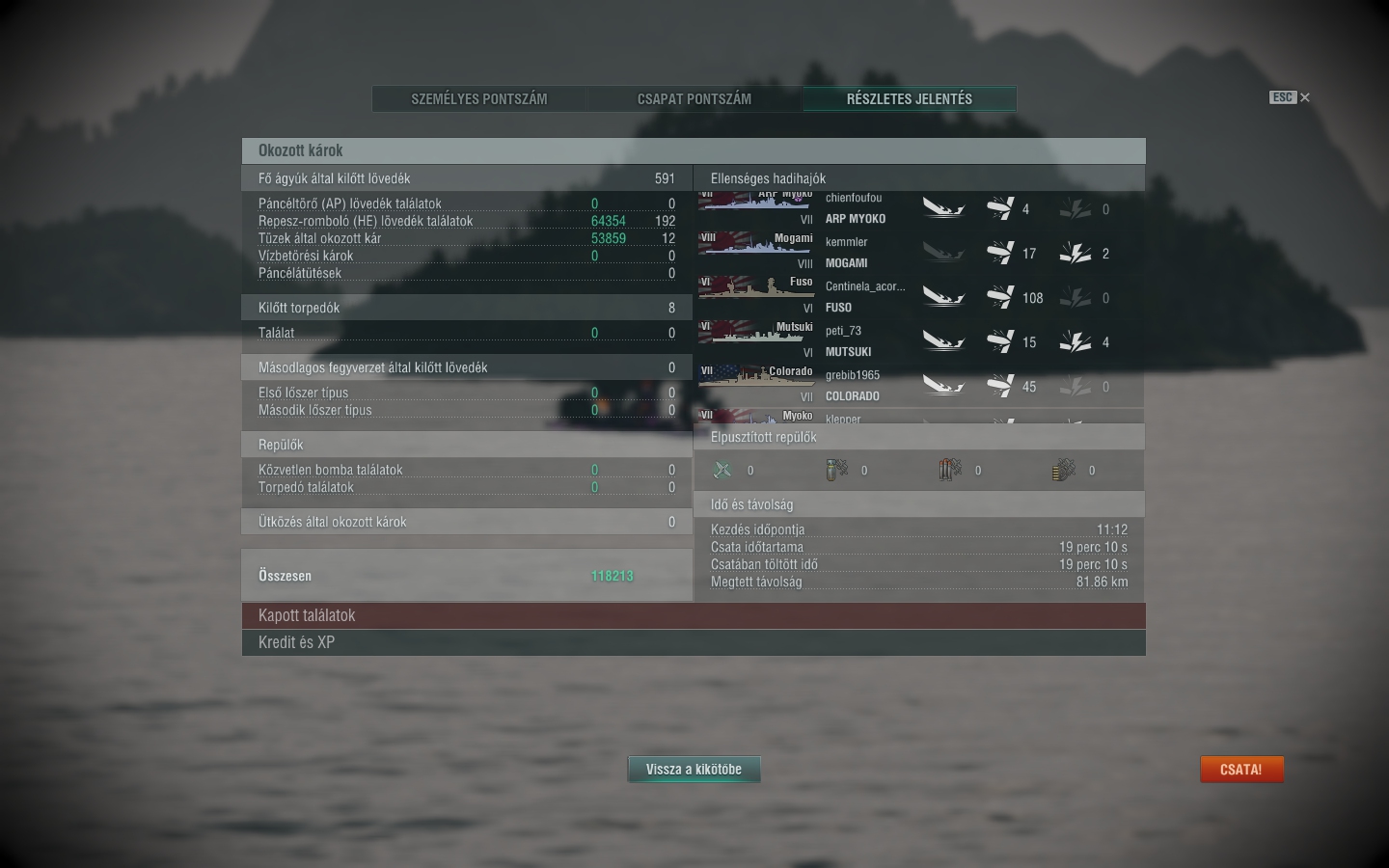1389x868 pixels.
Task: Select the Részletes jelentés tab
Action: (x=910, y=98)
